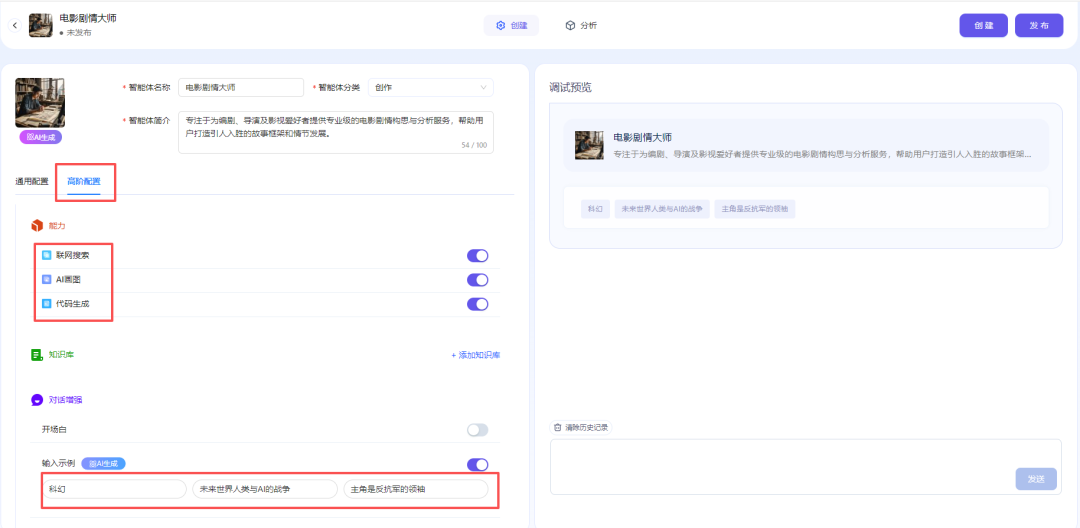
Task: Click the purple 对话增强 section icon
Action: [37, 400]
